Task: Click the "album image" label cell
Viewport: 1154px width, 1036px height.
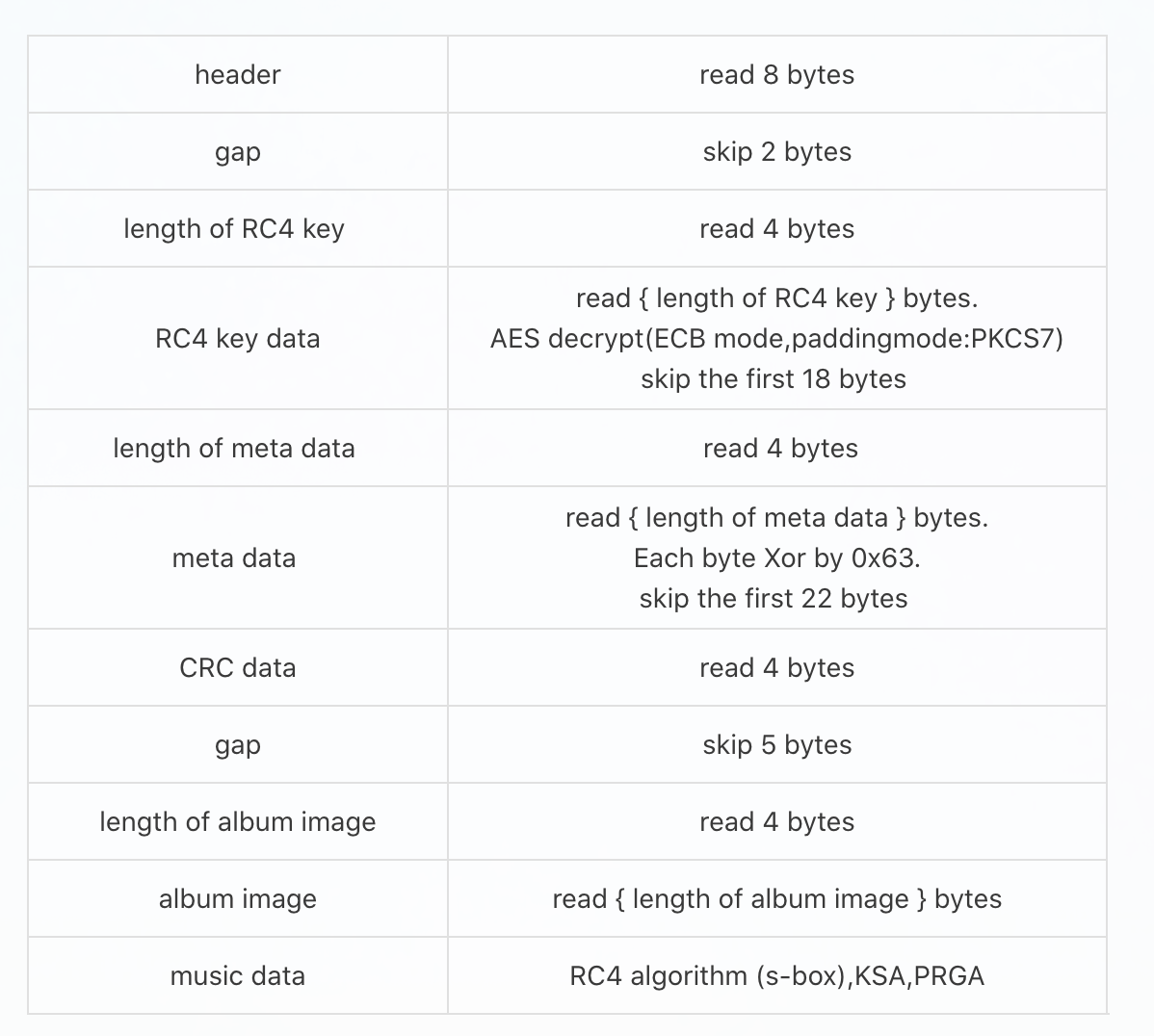Action: click(237, 899)
